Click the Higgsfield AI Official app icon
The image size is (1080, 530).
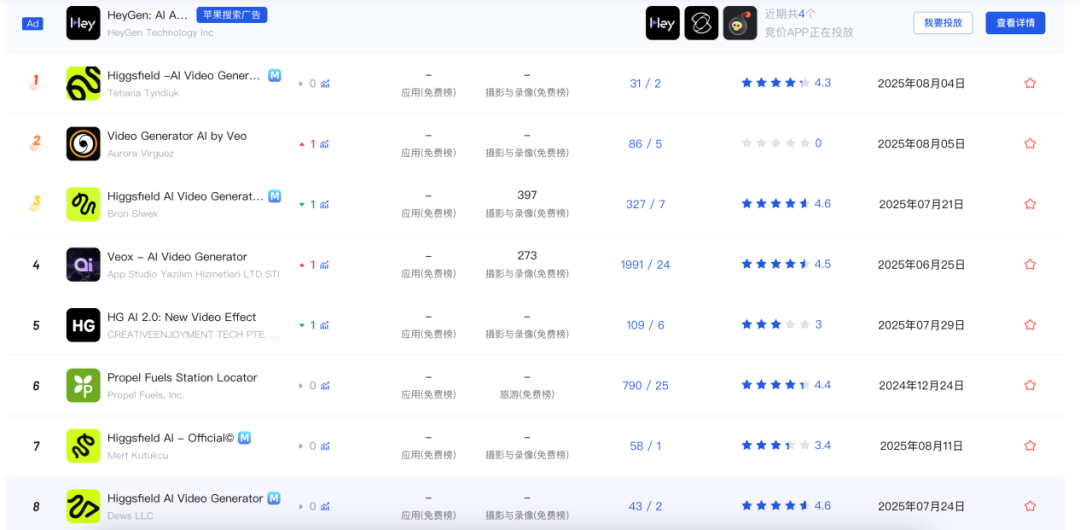(83, 445)
